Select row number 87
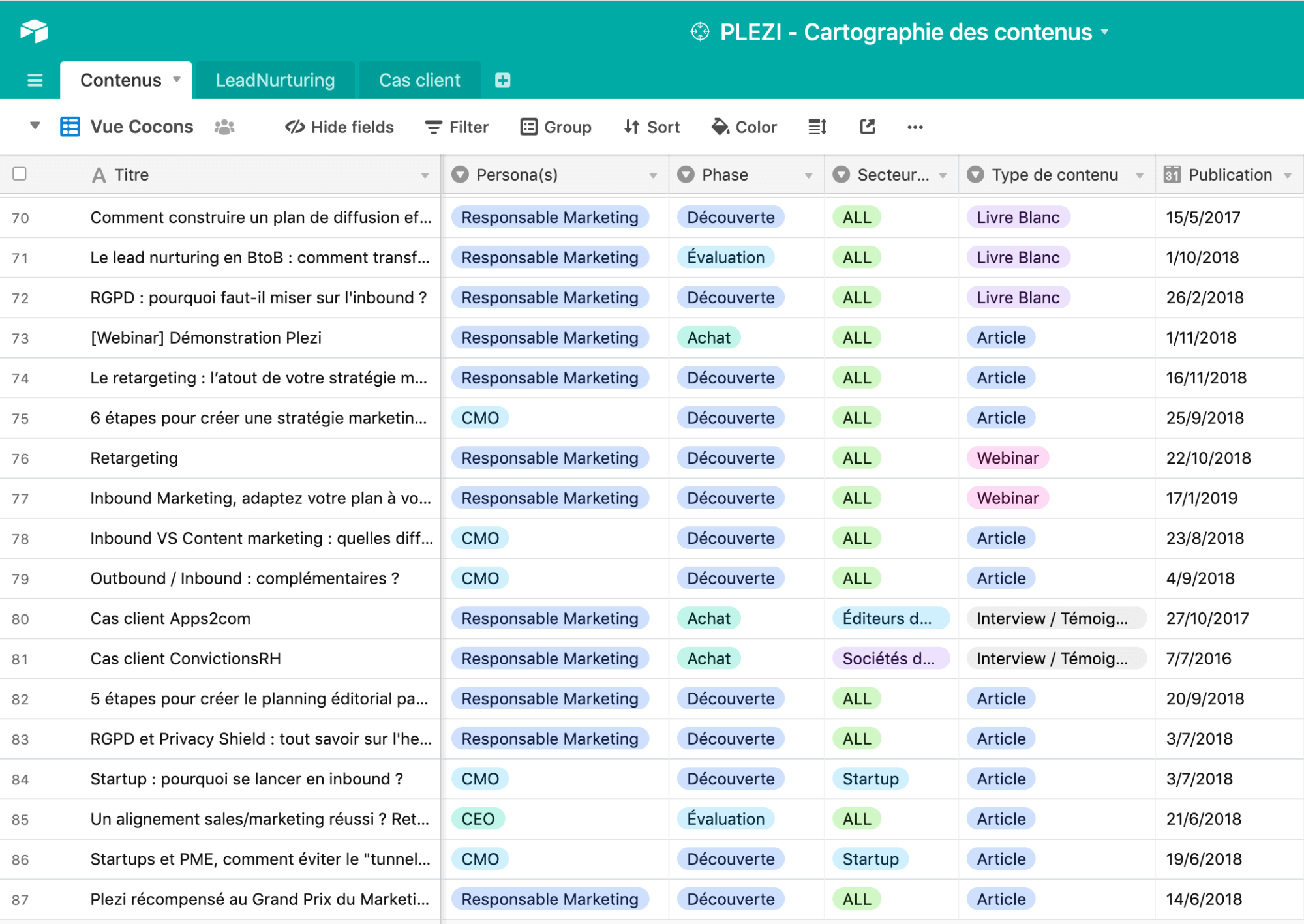The width and height of the screenshot is (1304, 924). click(20, 900)
